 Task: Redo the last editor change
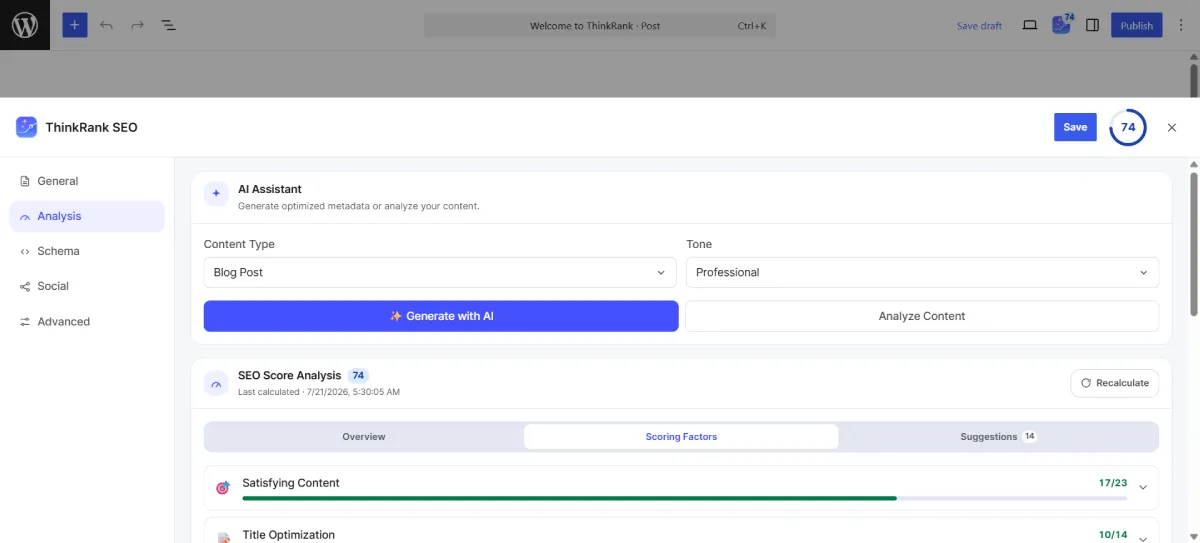137,25
